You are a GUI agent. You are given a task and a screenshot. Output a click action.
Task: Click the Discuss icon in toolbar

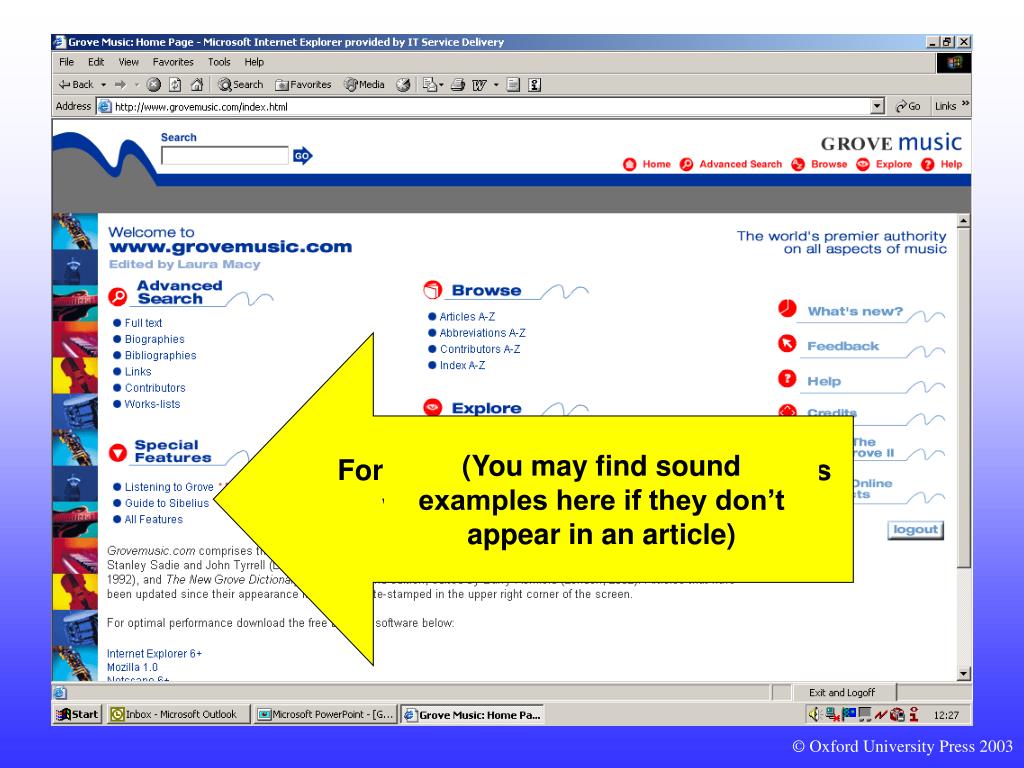tap(513, 85)
